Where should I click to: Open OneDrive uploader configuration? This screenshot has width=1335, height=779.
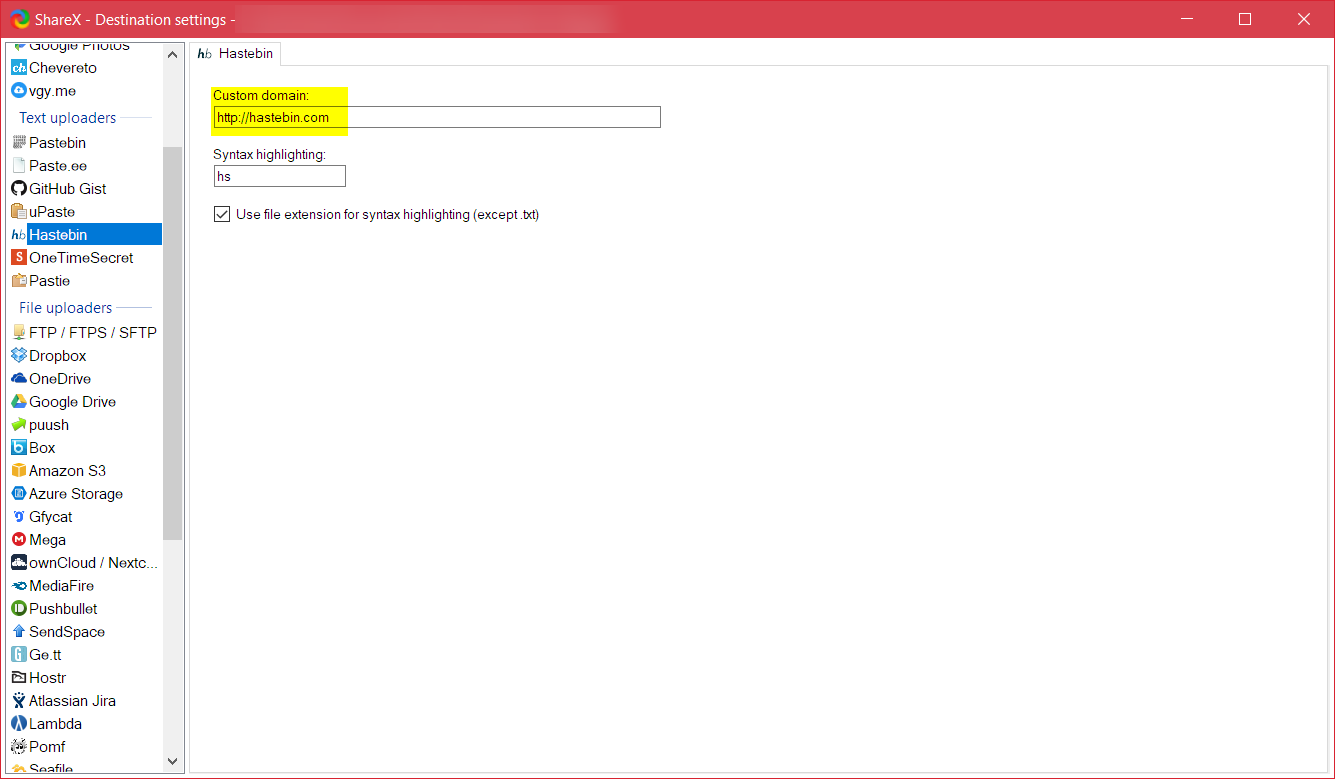(59, 378)
